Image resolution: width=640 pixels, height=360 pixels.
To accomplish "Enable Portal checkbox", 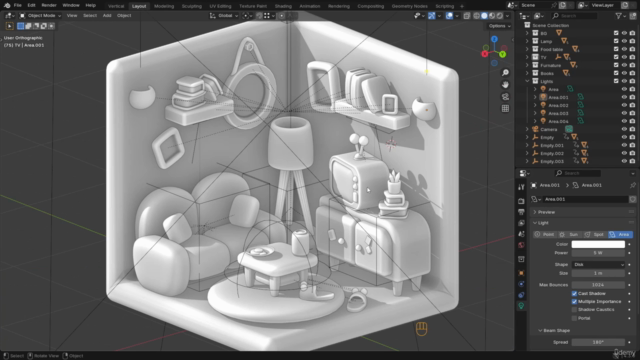I will click(574, 318).
